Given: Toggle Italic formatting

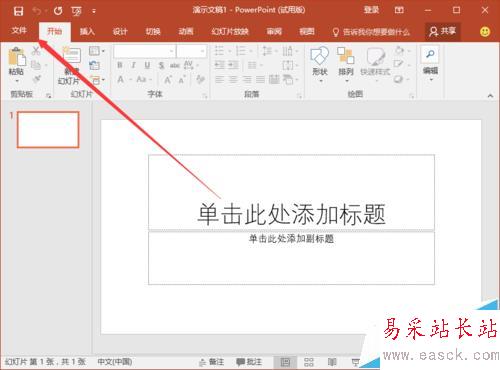Looking at the screenshot, I should [x=133, y=65].
